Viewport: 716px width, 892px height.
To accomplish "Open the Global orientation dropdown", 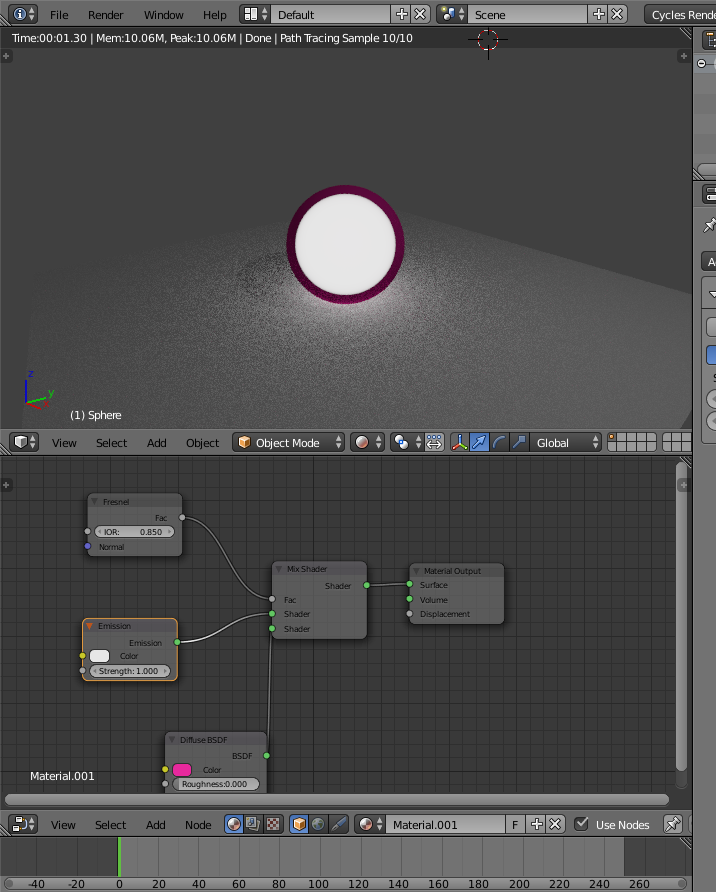I will [x=565, y=443].
